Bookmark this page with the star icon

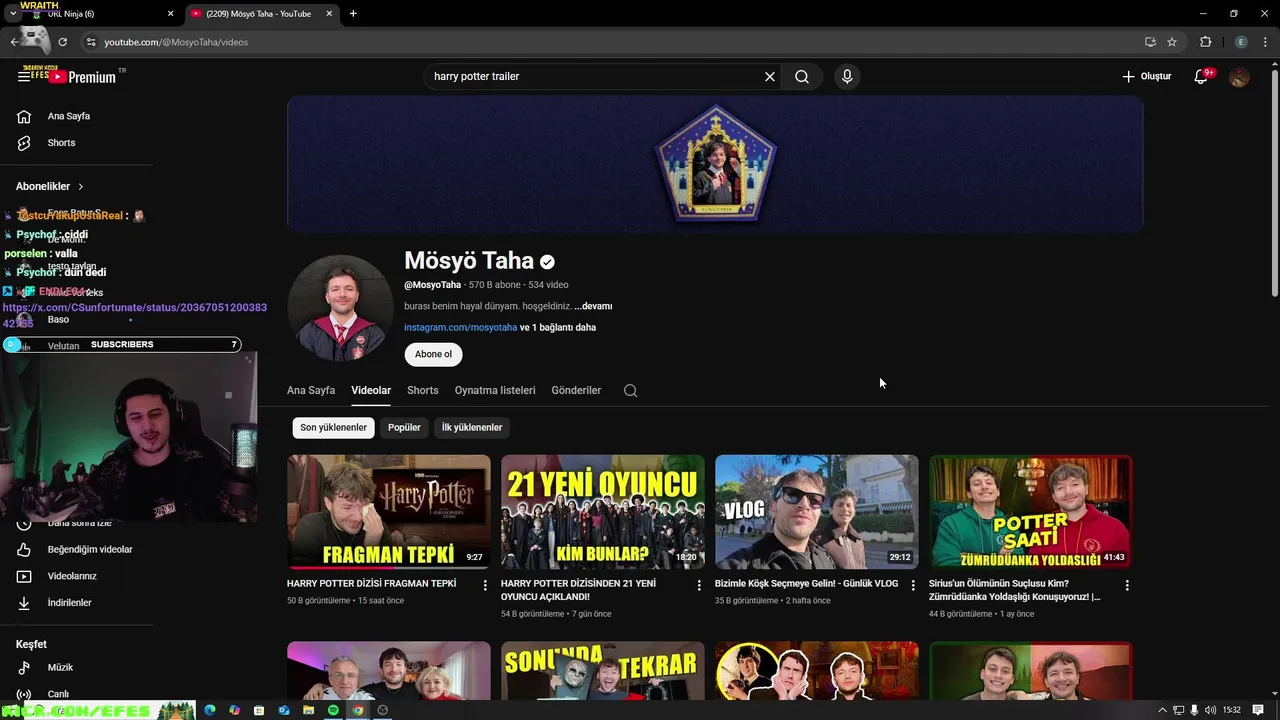click(x=1172, y=42)
